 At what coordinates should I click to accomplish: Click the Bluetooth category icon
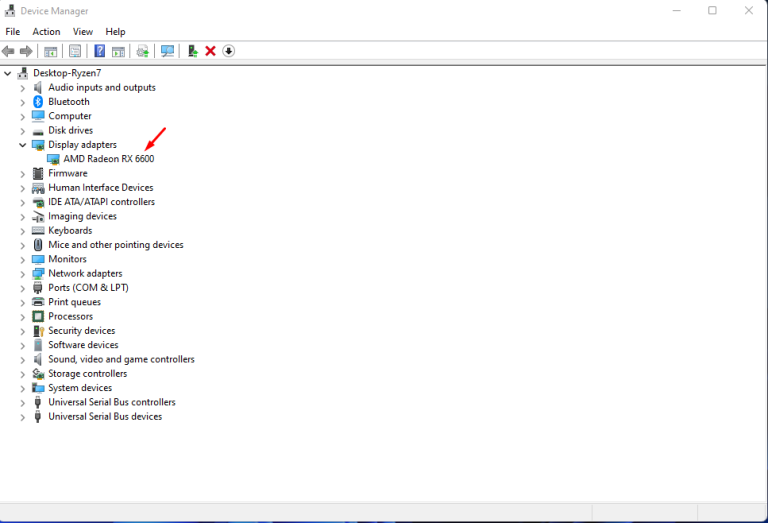click(x=38, y=102)
